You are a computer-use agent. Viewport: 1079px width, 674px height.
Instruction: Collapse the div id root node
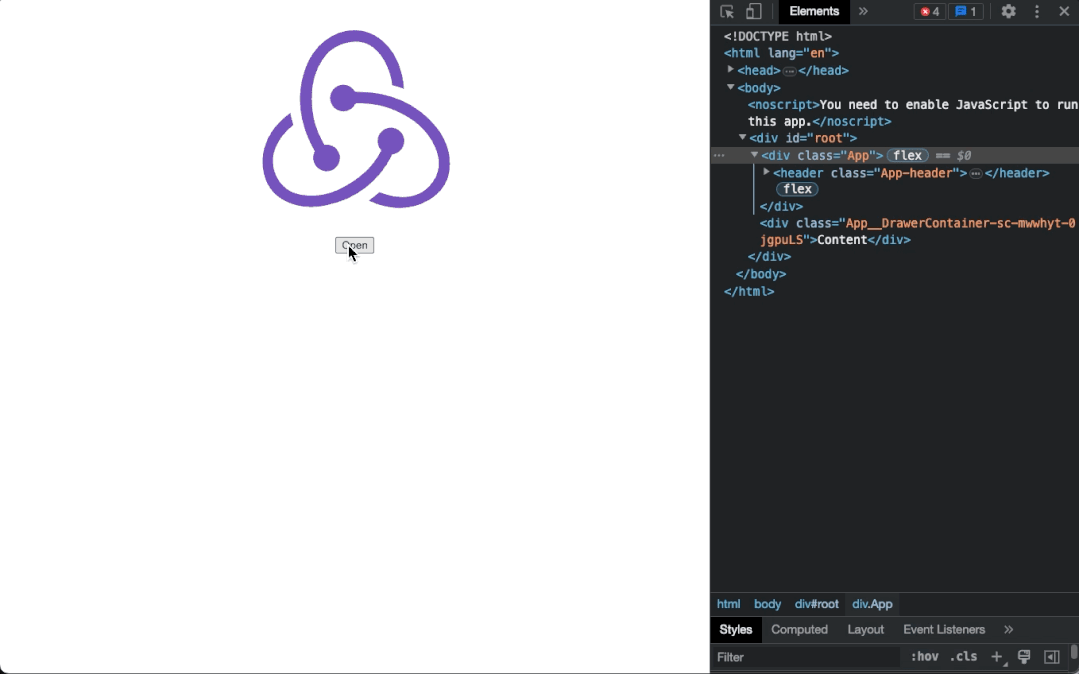tap(743, 138)
